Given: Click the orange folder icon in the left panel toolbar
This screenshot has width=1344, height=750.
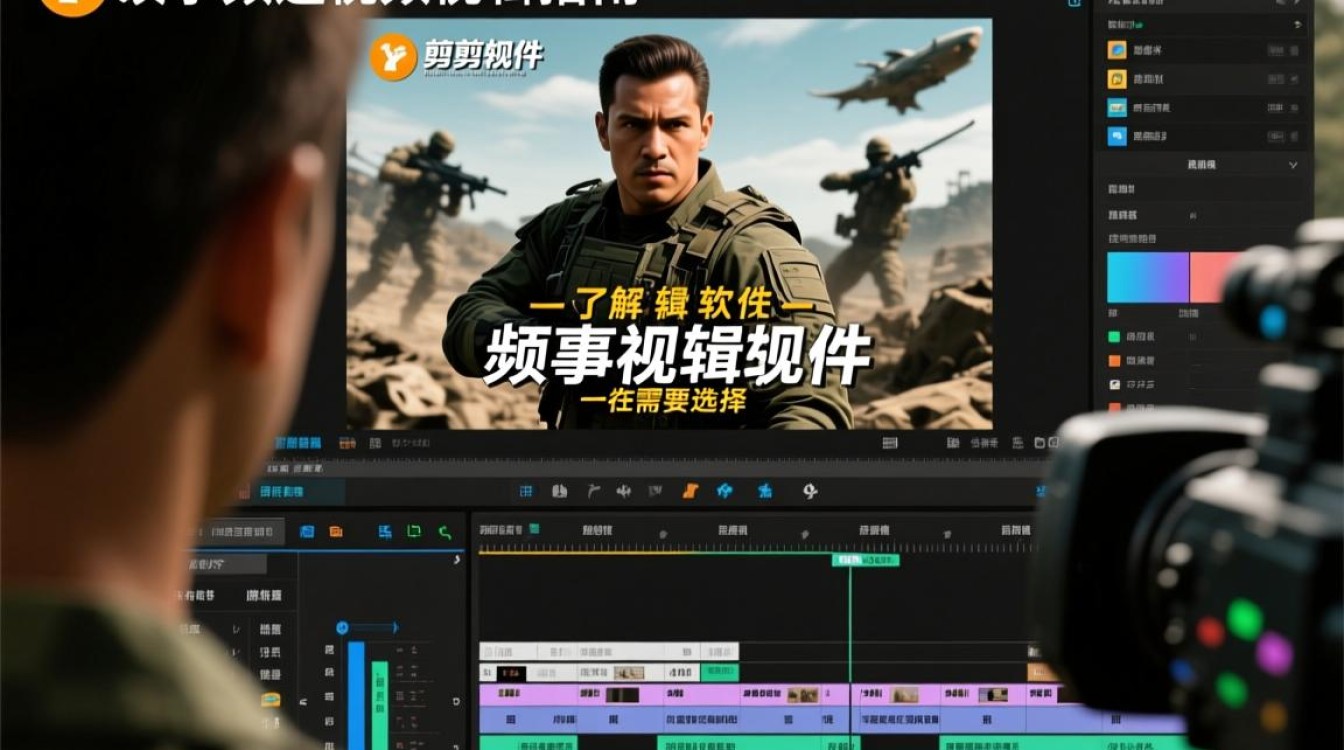Looking at the screenshot, I should coord(336,531).
